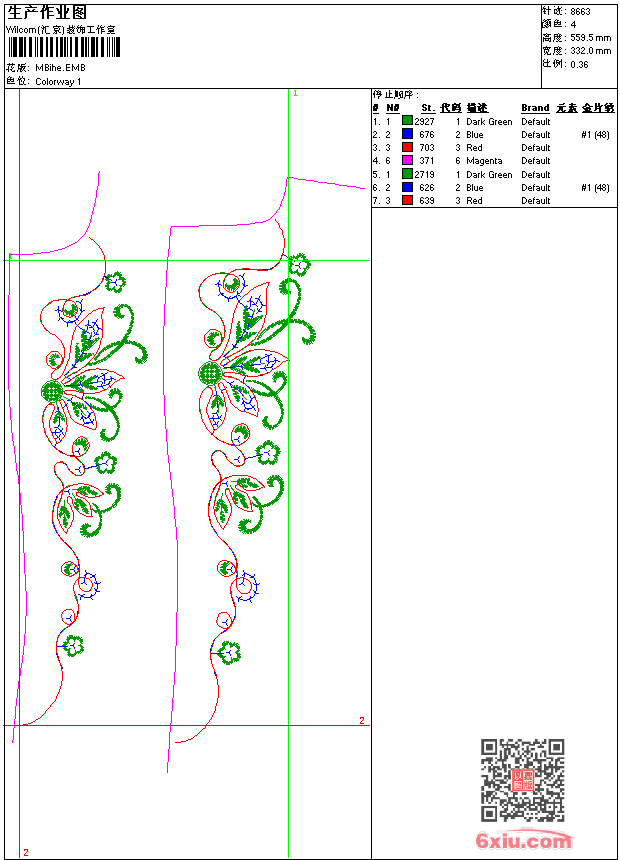Click the Blue swatch in row 6
This screenshot has height=860, width=620.
pos(408,187)
